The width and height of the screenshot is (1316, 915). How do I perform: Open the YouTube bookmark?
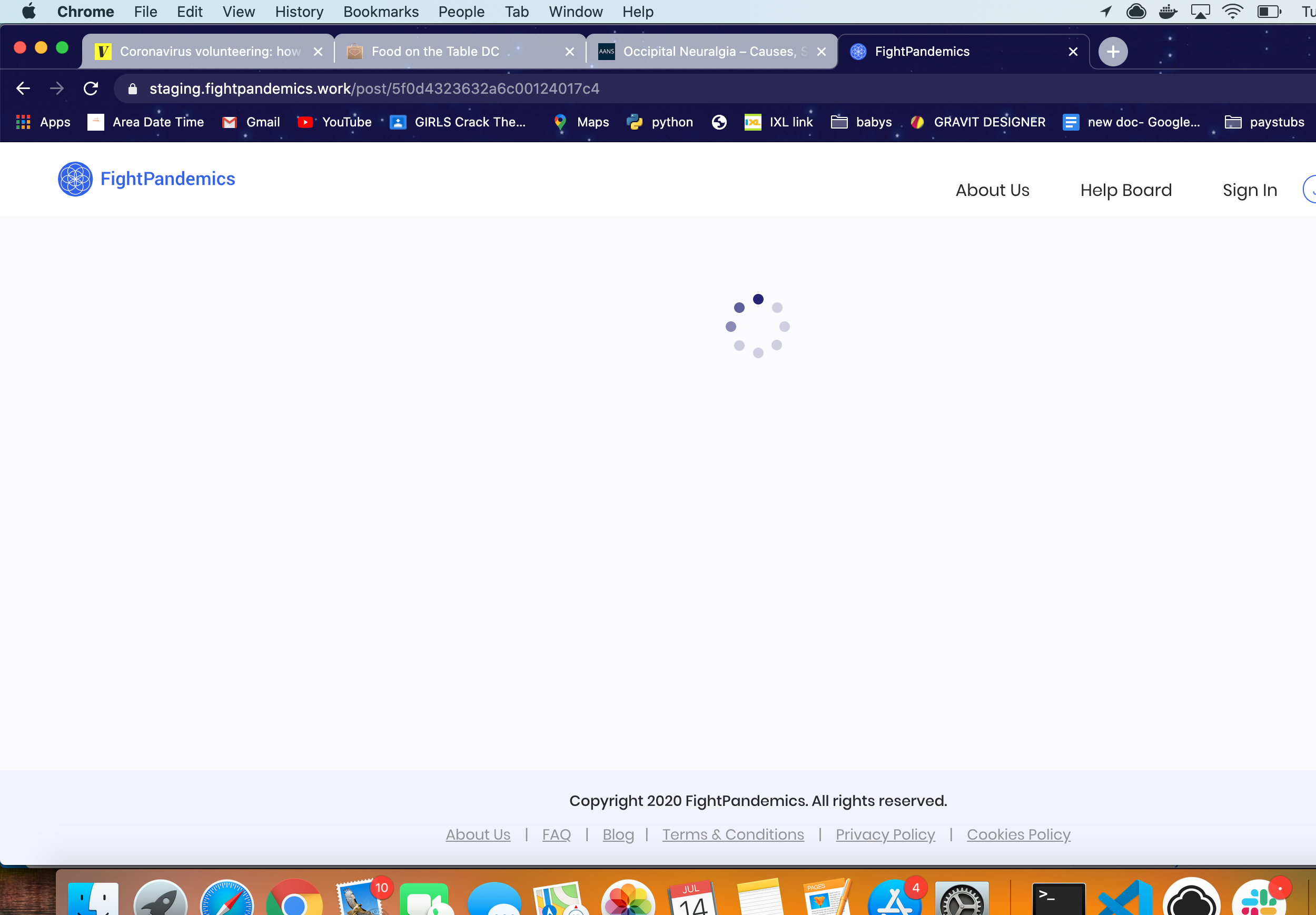click(x=335, y=122)
